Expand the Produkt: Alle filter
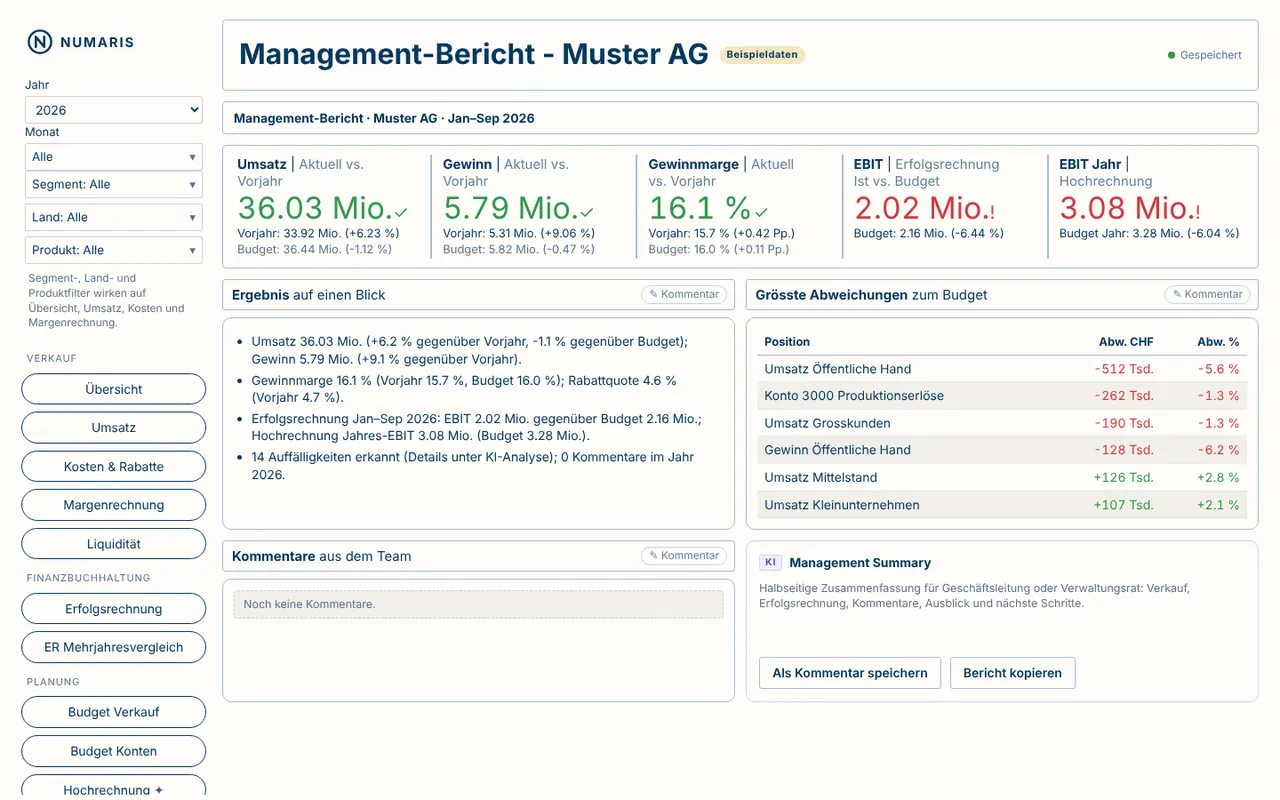Image resolution: width=1280 pixels, height=800 pixels. (x=114, y=250)
